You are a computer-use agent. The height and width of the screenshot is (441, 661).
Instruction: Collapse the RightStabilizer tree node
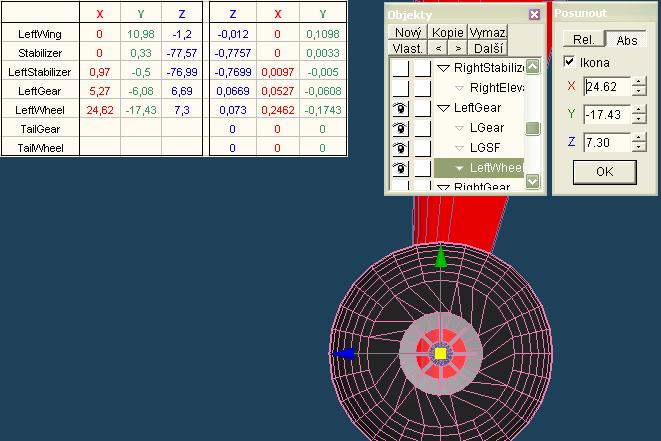point(443,68)
